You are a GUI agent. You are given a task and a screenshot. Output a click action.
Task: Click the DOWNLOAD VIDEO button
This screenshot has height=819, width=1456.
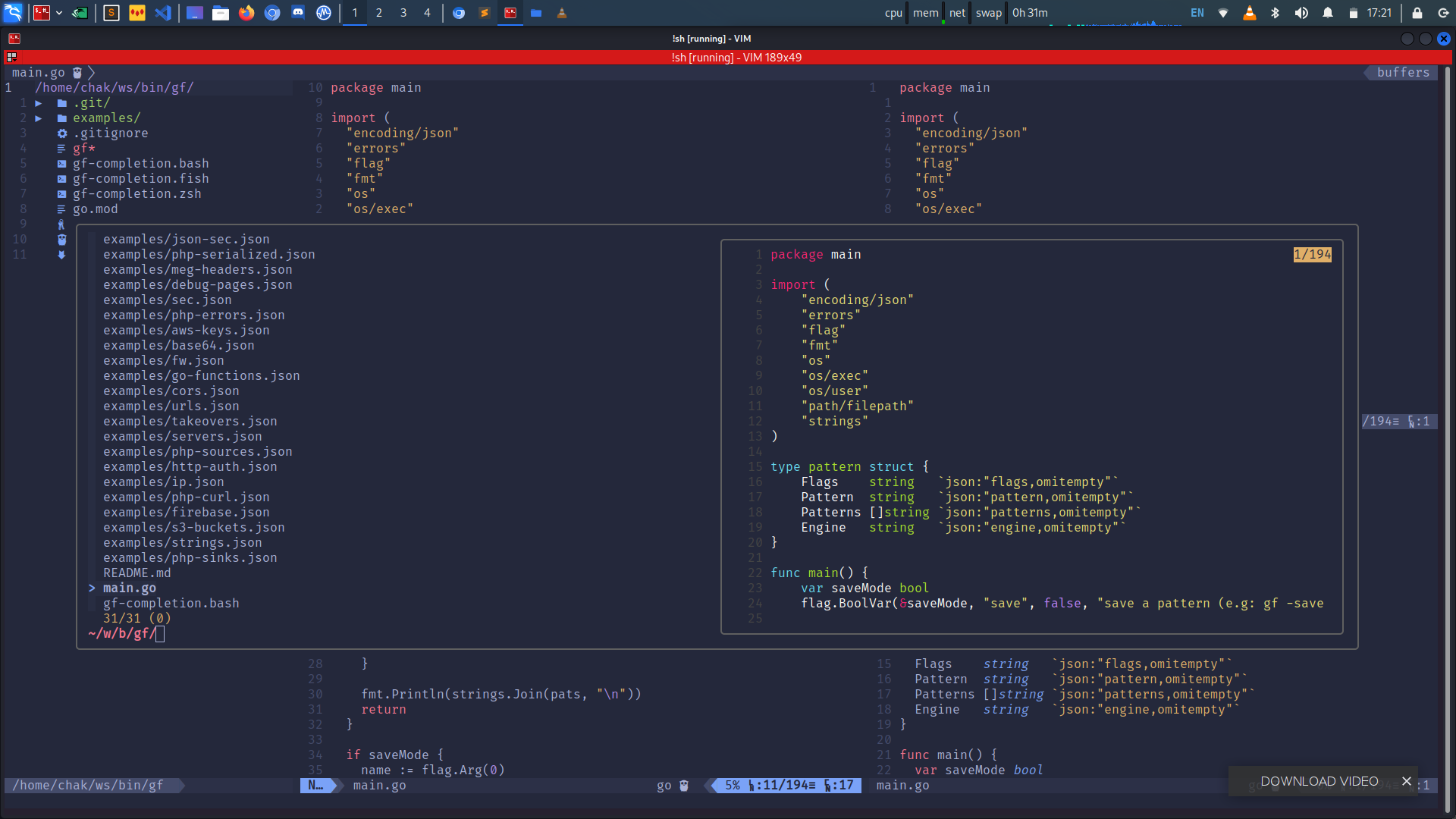(x=1319, y=781)
